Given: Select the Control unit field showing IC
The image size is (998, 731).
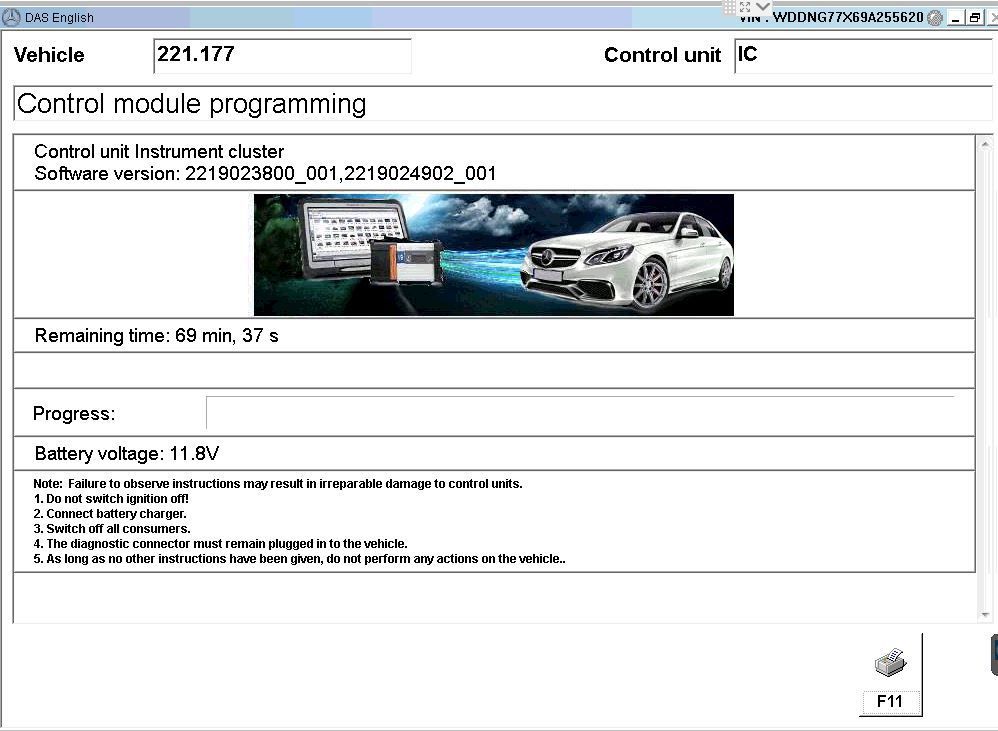Looking at the screenshot, I should pyautogui.click(x=862, y=56).
